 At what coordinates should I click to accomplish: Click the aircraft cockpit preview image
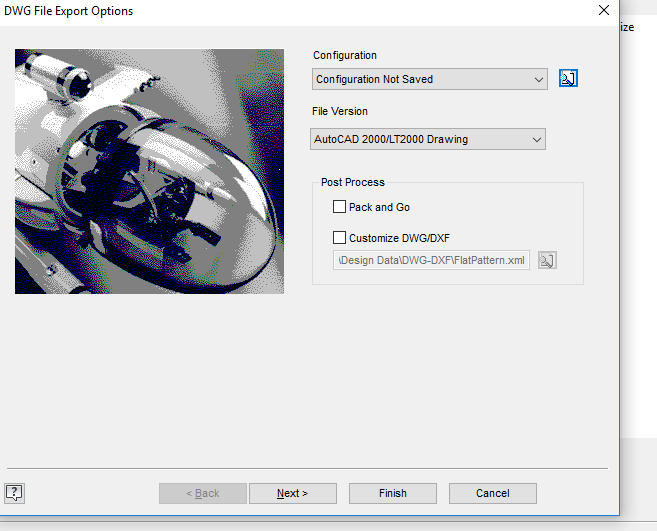pos(149,171)
